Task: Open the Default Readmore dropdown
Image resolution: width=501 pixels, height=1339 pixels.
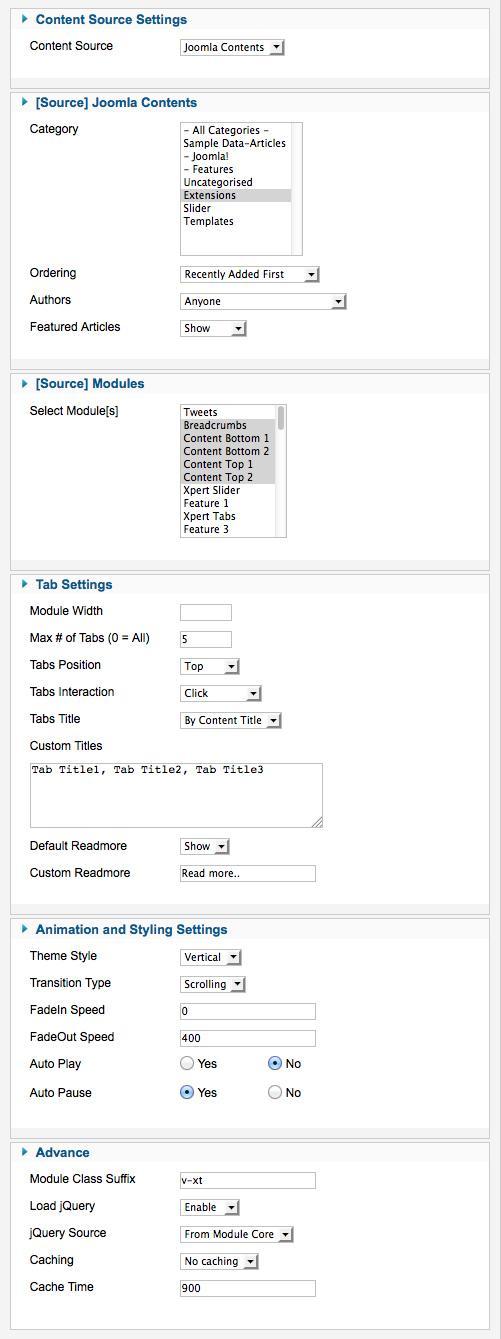Action: pyautogui.click(x=205, y=846)
